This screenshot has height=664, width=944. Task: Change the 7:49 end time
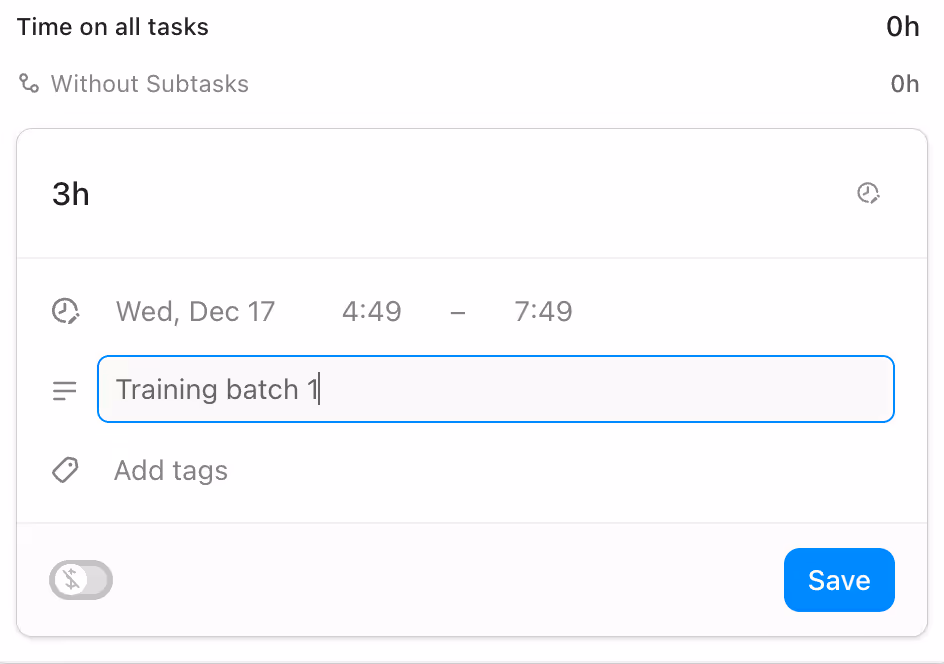pyautogui.click(x=543, y=311)
